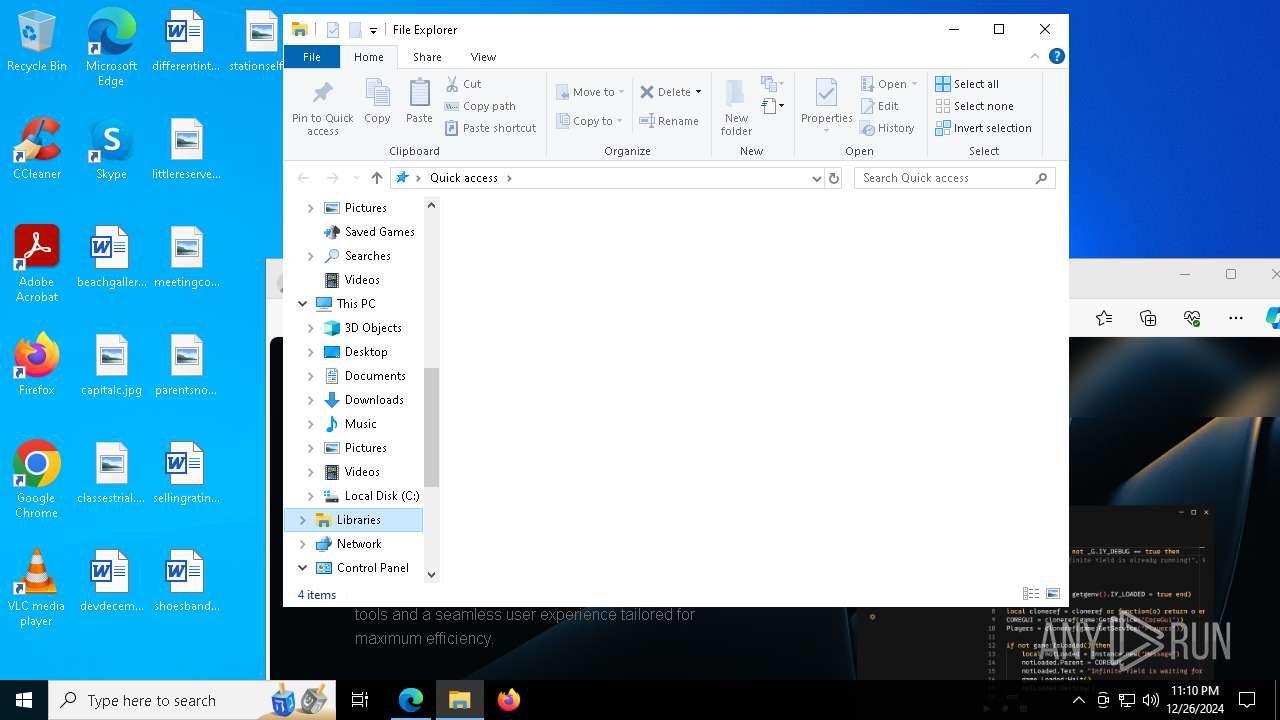Open File Explorer Help icon
The width and height of the screenshot is (1280, 720).
coord(1056,57)
